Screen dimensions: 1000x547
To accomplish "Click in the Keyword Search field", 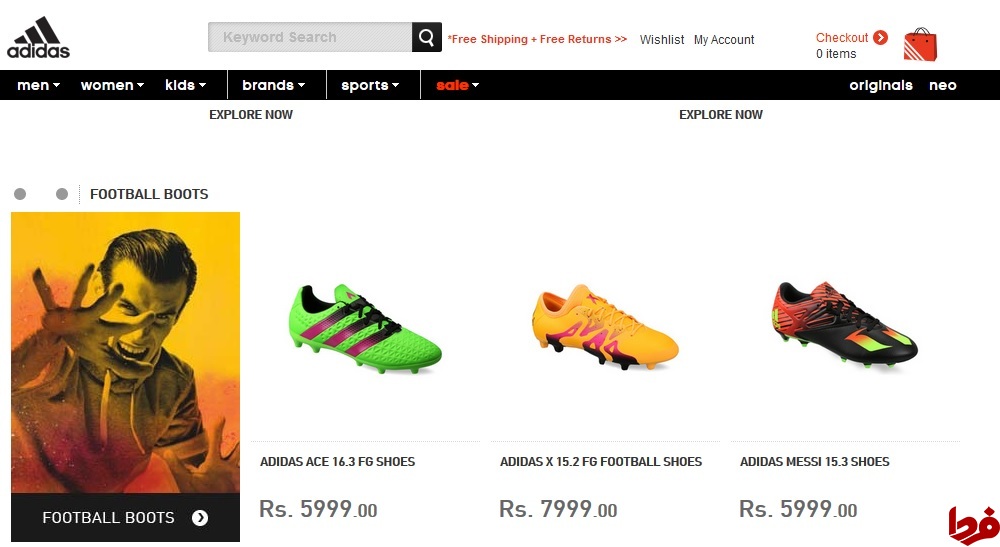I will pos(310,38).
